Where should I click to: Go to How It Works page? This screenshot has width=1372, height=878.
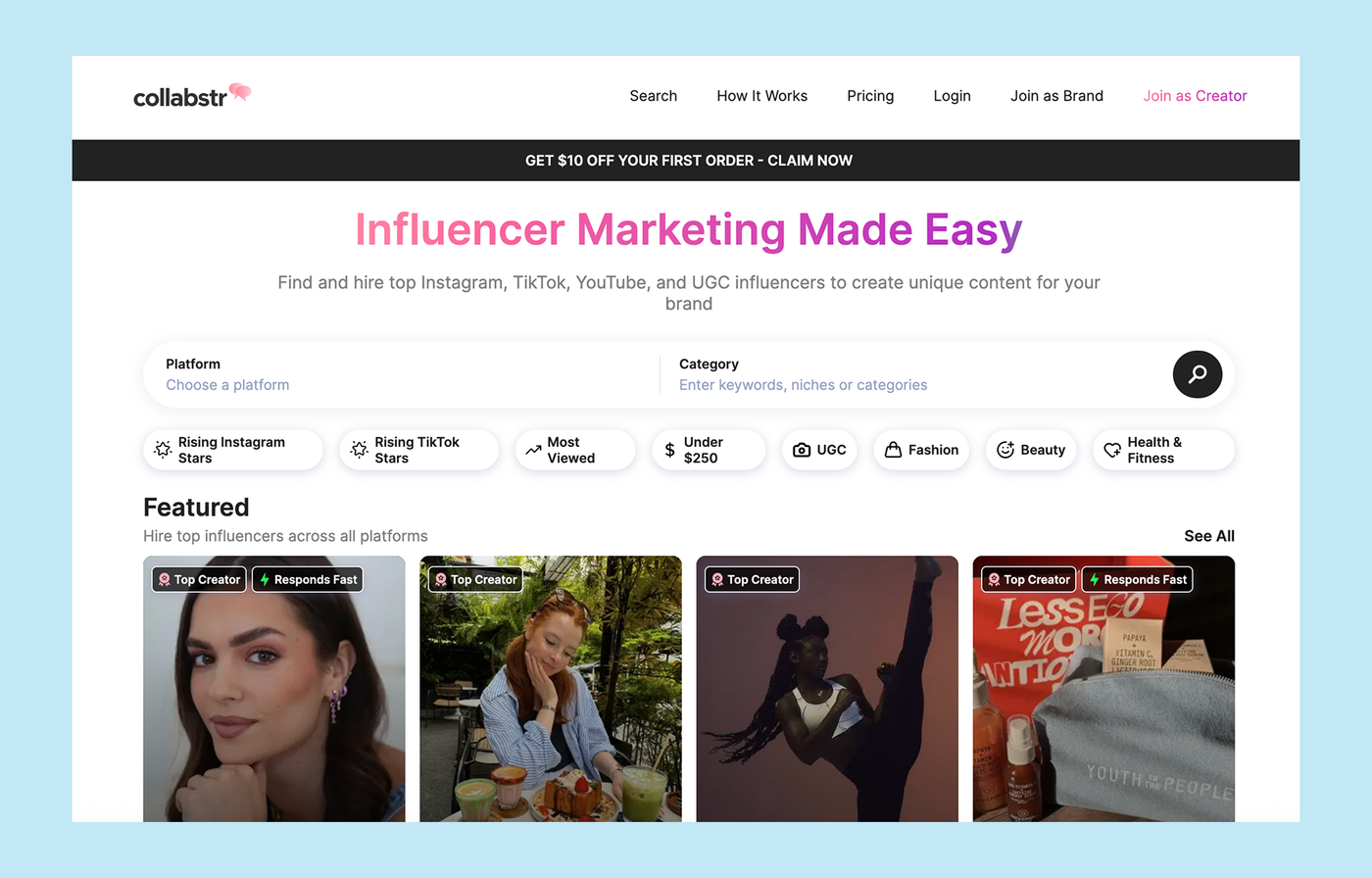click(x=762, y=96)
